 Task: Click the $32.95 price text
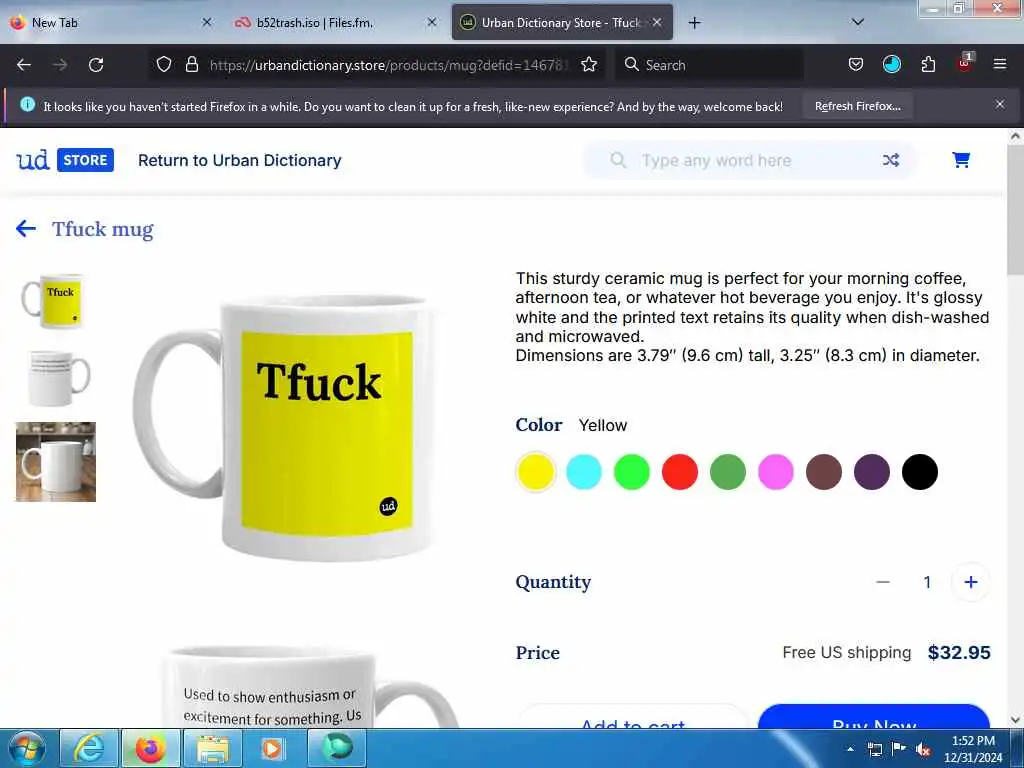tap(959, 652)
